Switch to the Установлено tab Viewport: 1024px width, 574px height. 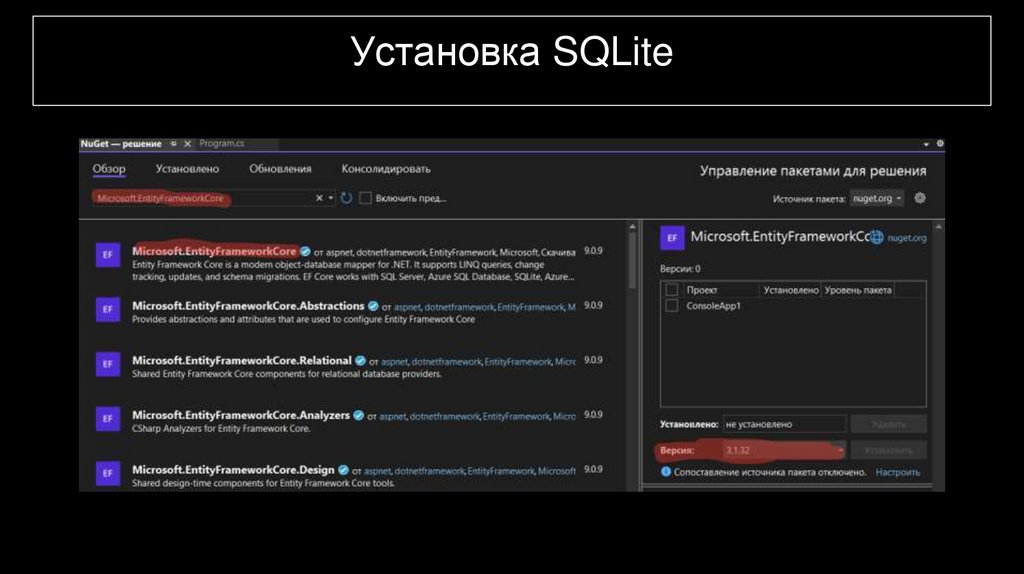[x=187, y=169]
